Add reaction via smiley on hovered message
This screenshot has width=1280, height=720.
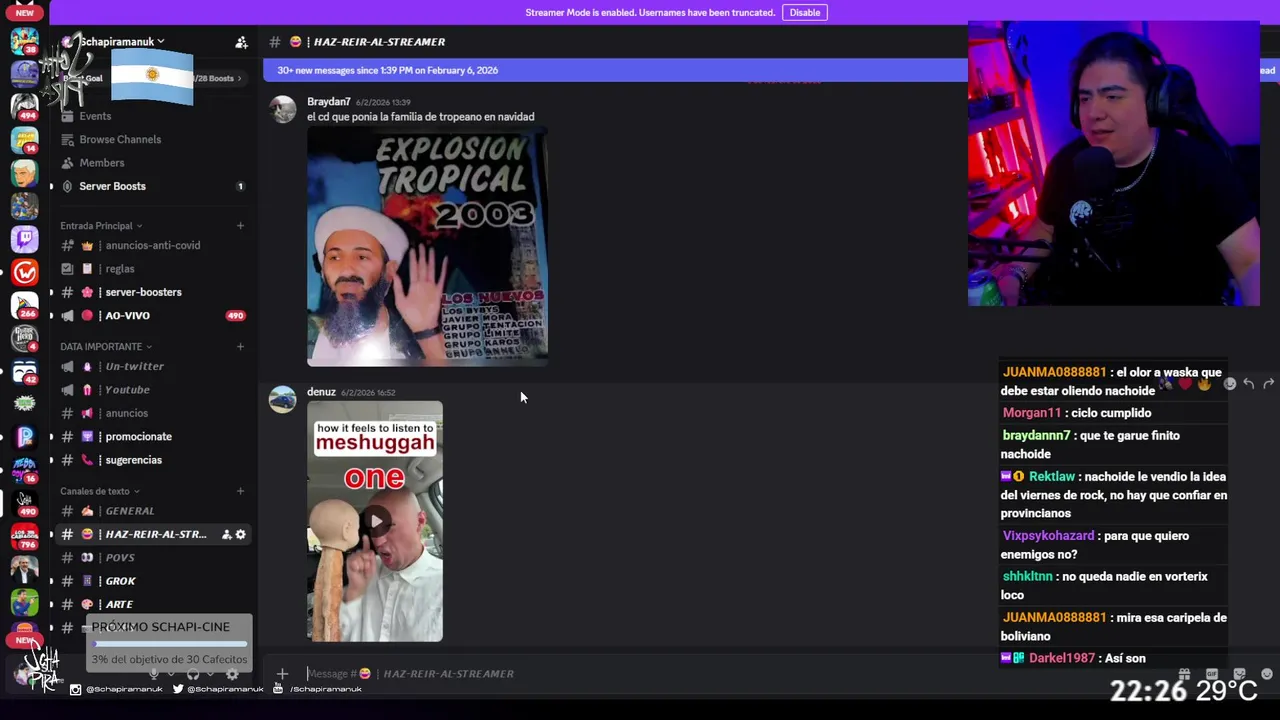coord(1230,384)
